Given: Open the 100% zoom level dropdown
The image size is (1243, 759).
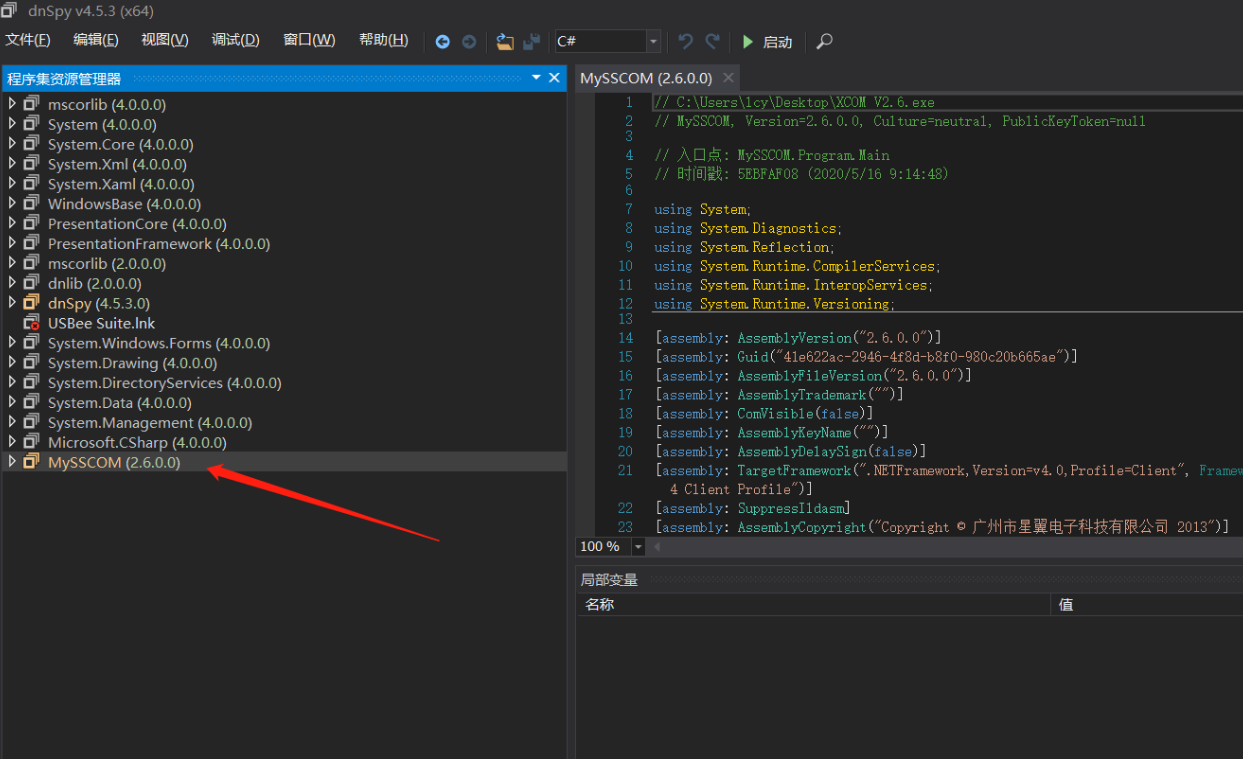Looking at the screenshot, I should (x=637, y=546).
